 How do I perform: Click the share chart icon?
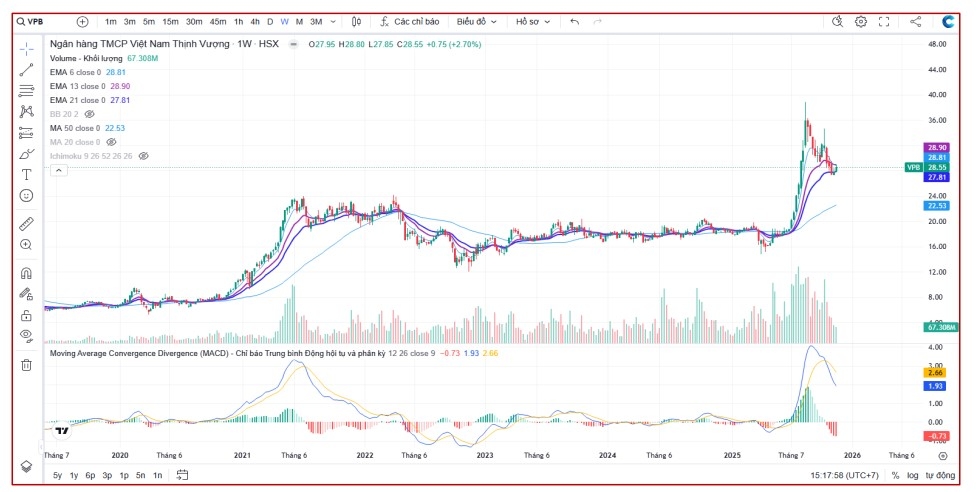click(915, 21)
